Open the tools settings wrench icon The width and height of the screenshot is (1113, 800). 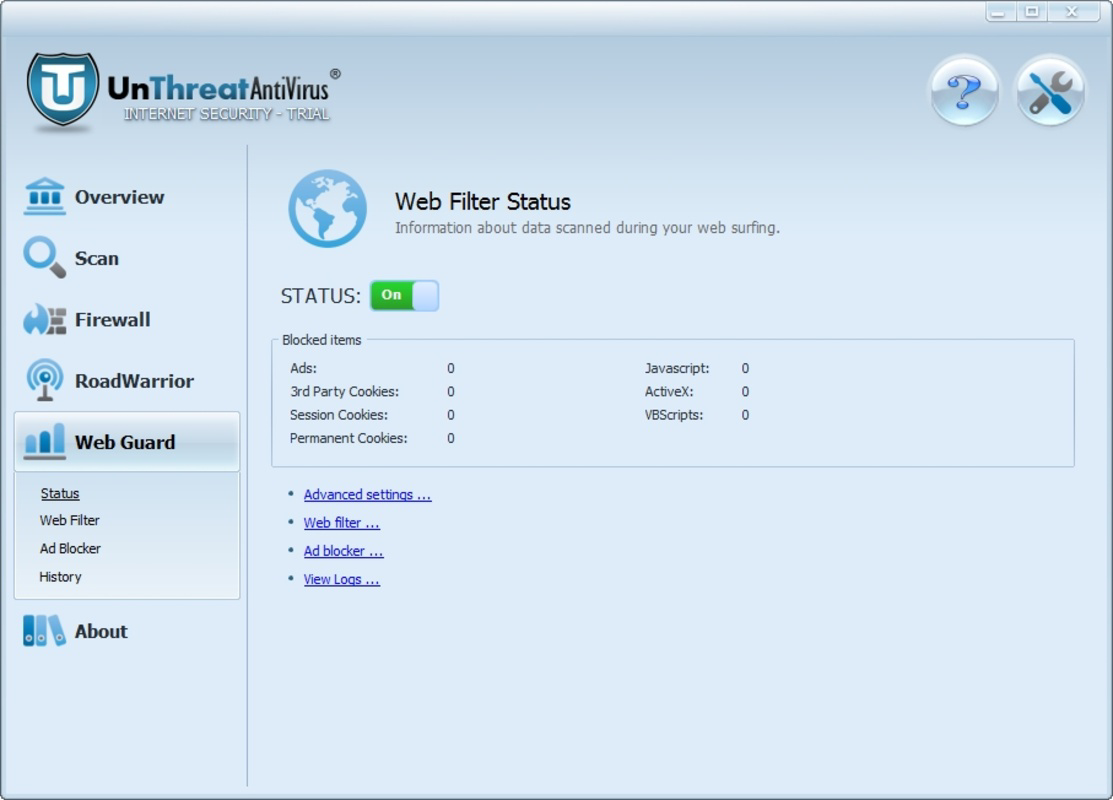coord(1050,91)
